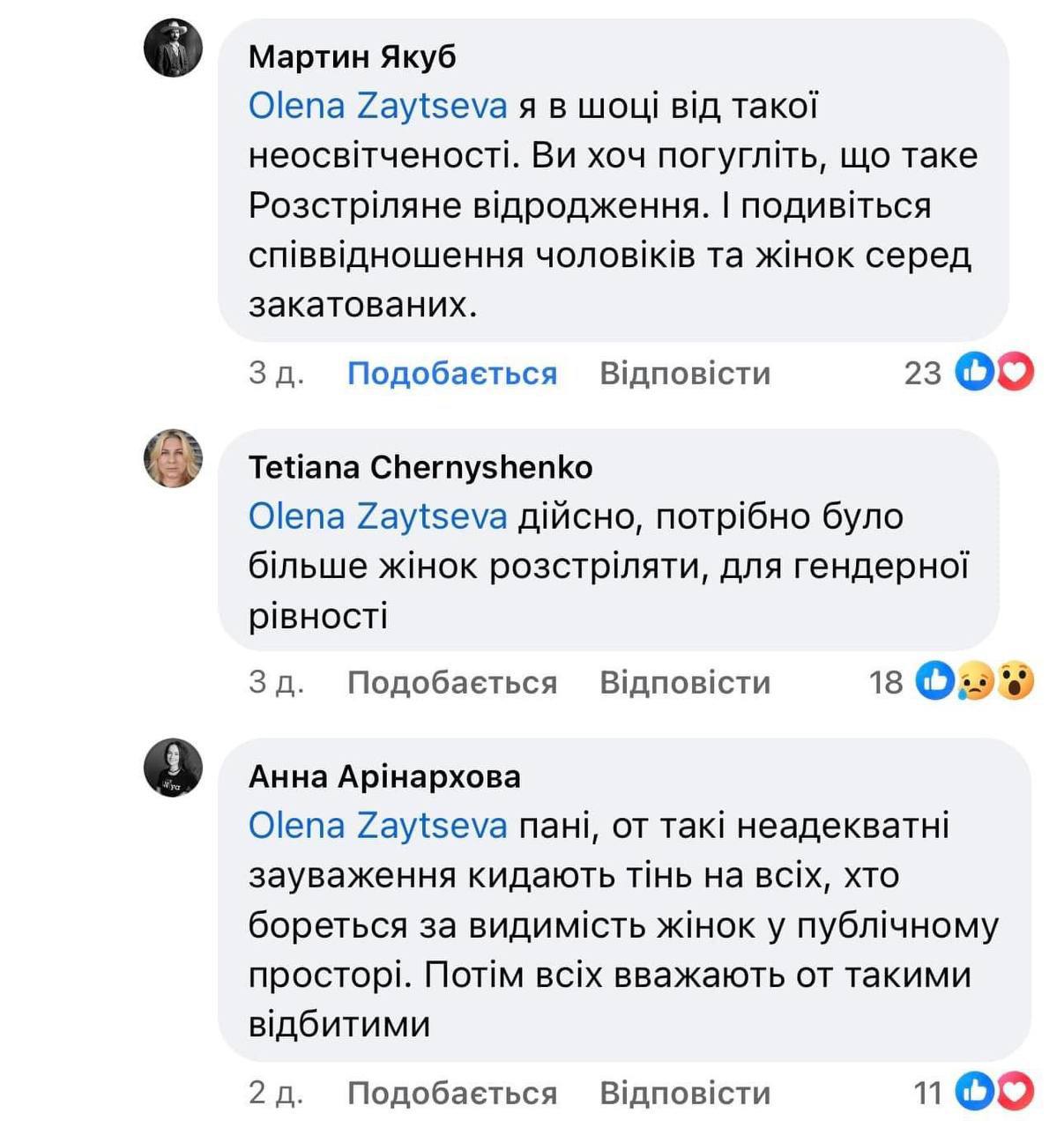Show the 23 reactions count on first comment
Viewport: 1064px width, 1128px height.
coord(922,374)
